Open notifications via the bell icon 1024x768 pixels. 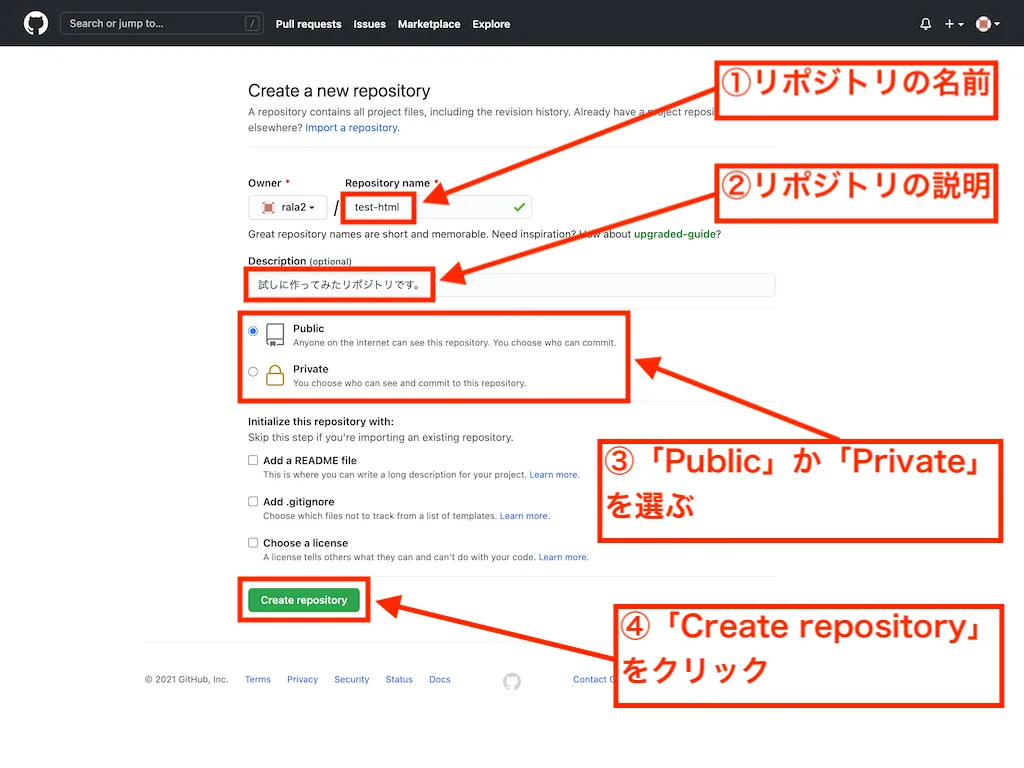pyautogui.click(x=925, y=23)
